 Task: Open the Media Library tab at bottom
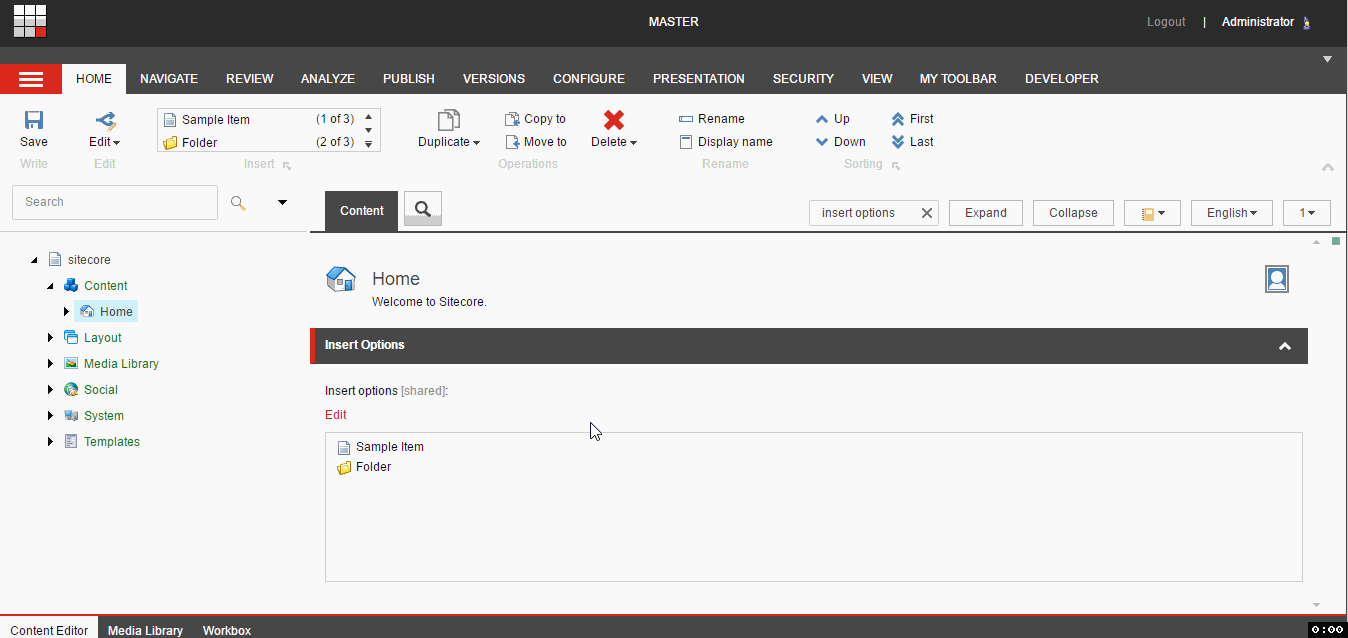click(x=145, y=630)
